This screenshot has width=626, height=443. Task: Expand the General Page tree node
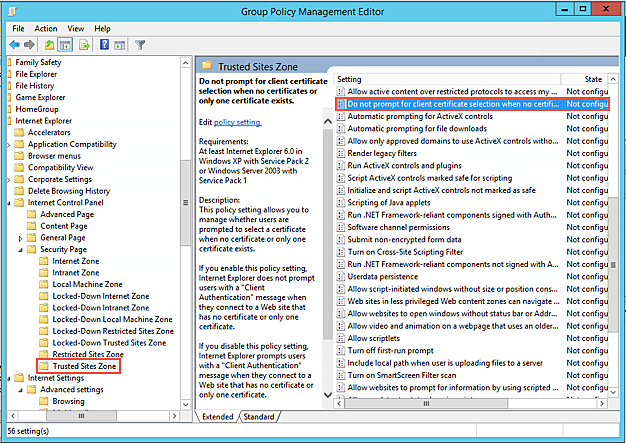click(x=22, y=238)
